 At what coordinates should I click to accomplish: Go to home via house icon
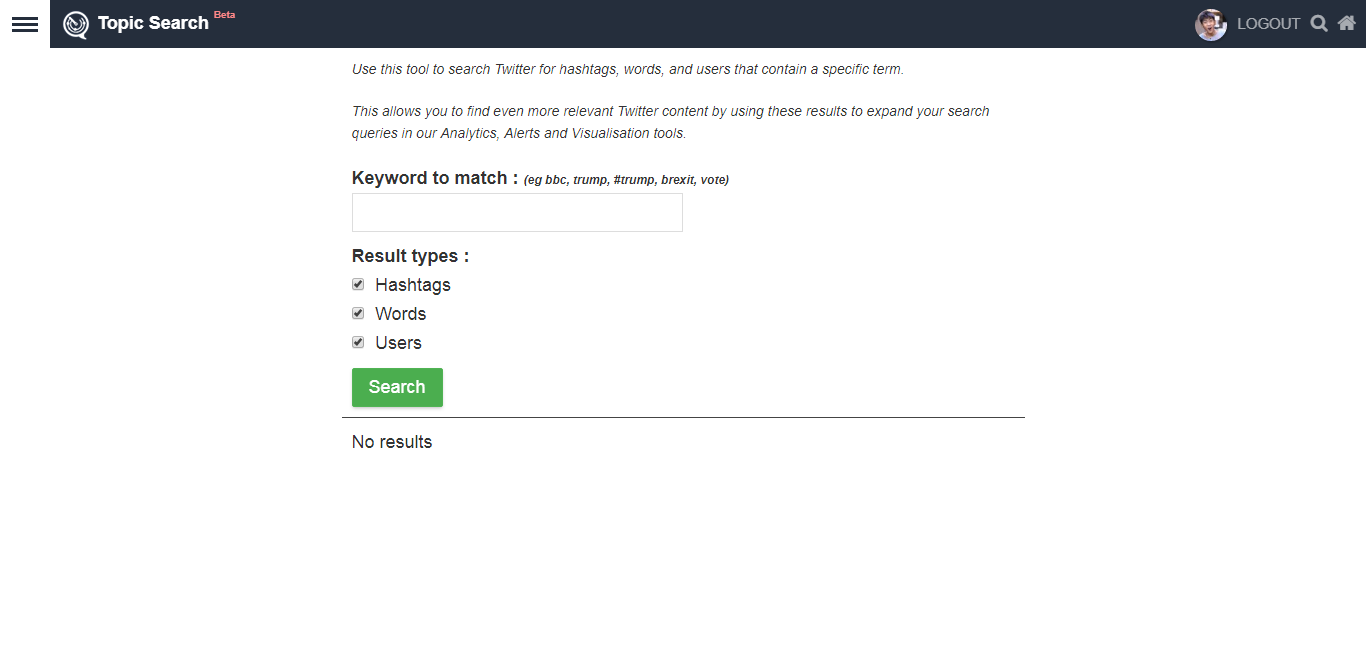[1347, 23]
